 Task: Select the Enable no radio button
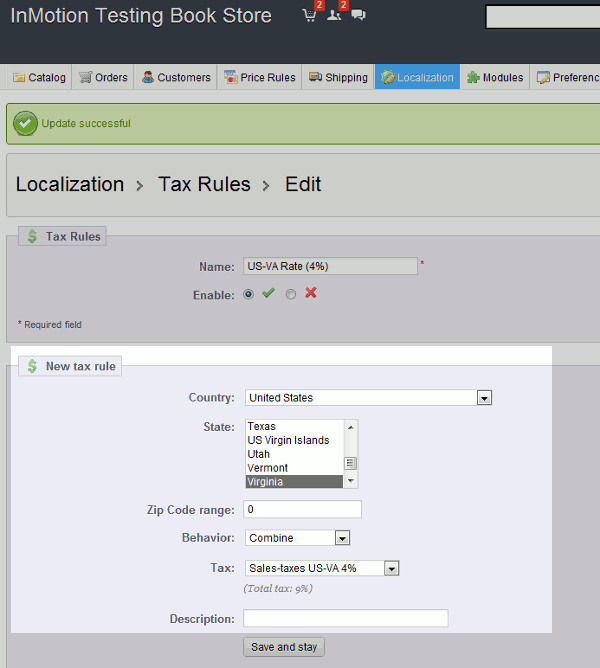click(x=291, y=294)
